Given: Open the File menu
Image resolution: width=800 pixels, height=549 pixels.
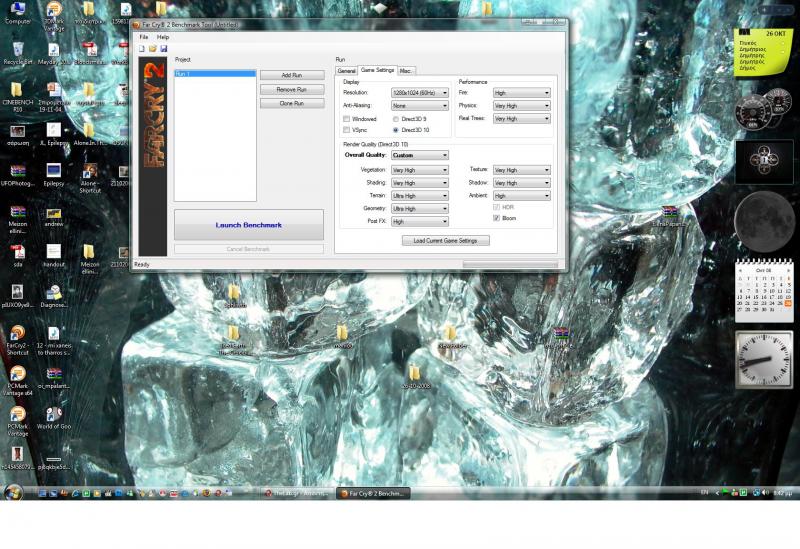Looking at the screenshot, I should point(144,37).
